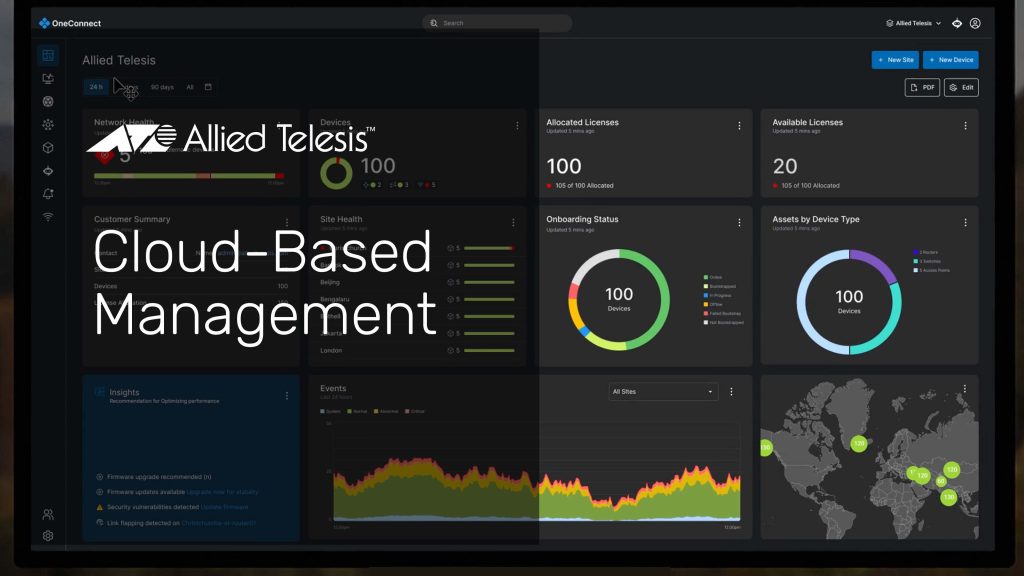Open Onboarding Status card options menu
The image size is (1024, 576).
[739, 223]
